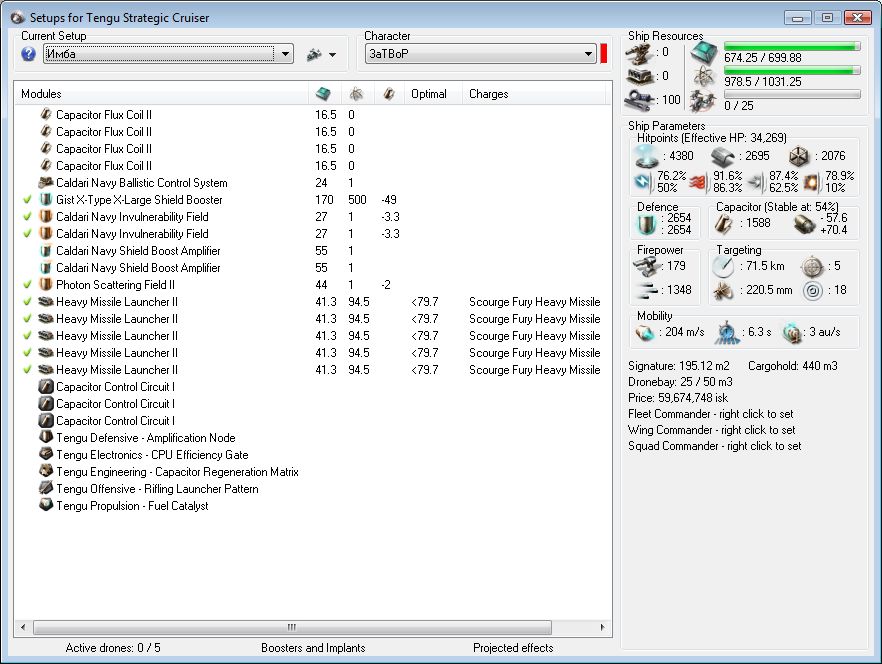Image resolution: width=882 pixels, height=664 pixels.
Task: Toggle fifth Heavy Missile Launcher II checkmark
Action: pos(27,370)
